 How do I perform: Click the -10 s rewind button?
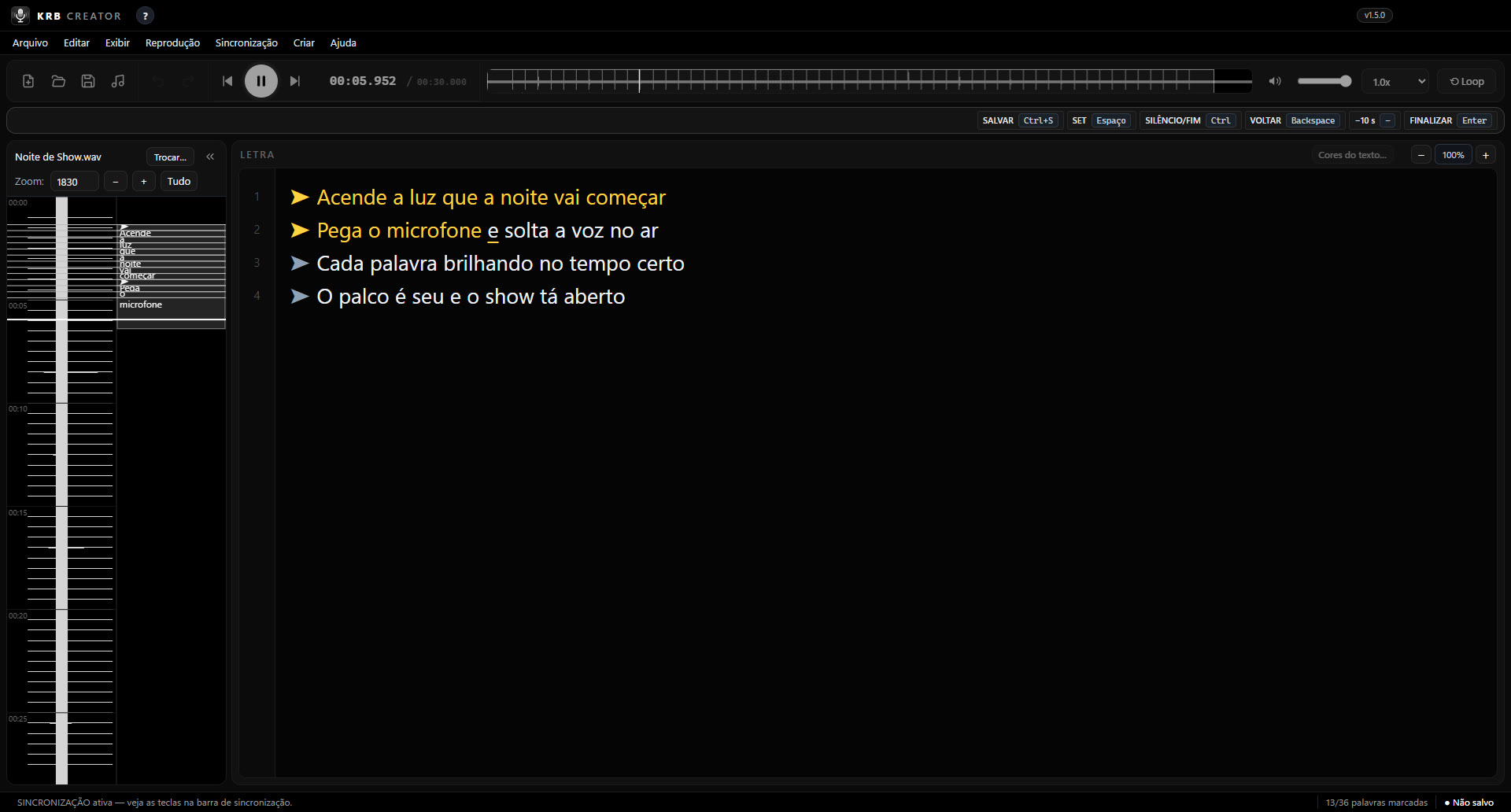1374,120
